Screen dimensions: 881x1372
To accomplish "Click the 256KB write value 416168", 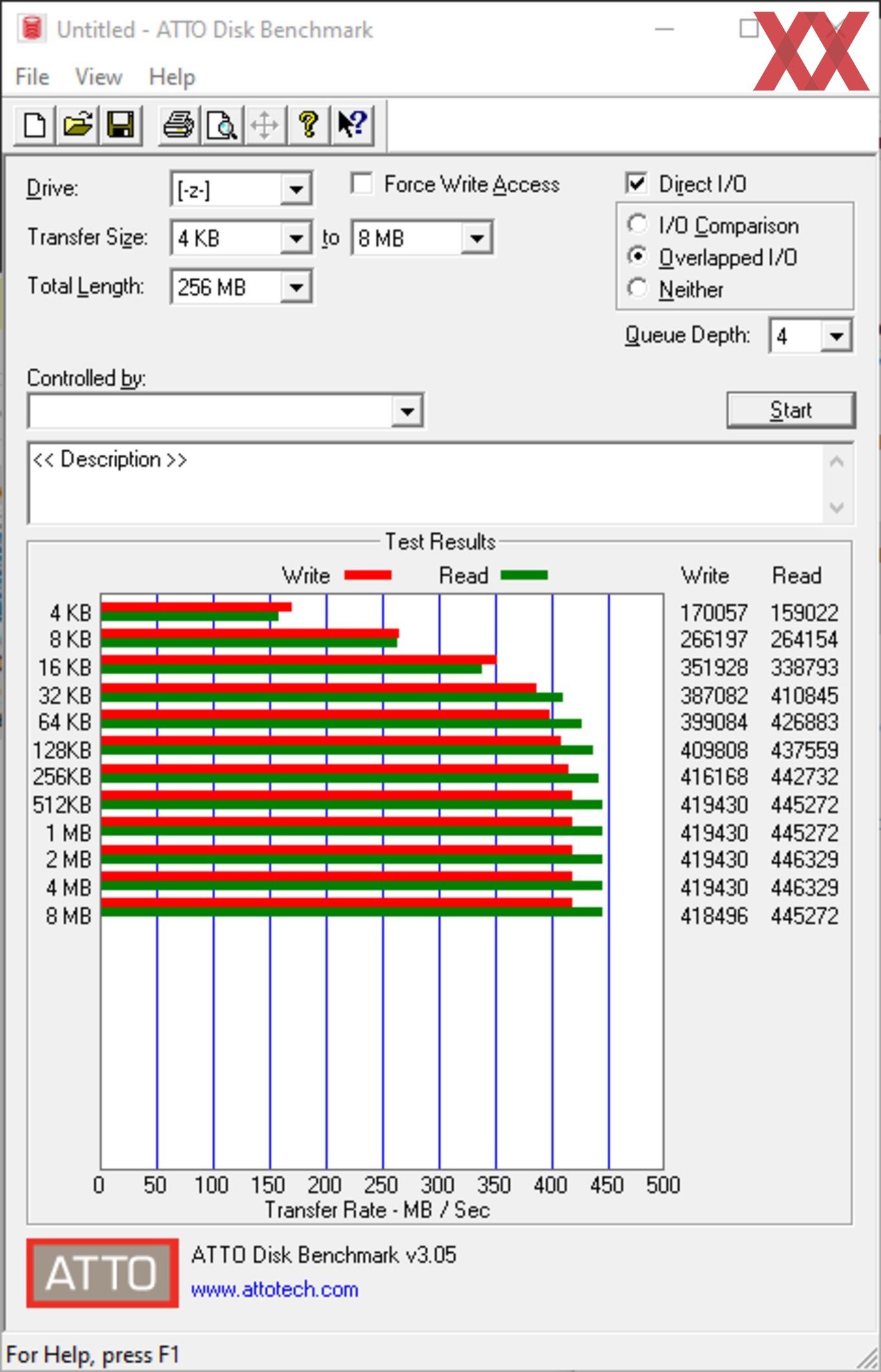I will (714, 776).
